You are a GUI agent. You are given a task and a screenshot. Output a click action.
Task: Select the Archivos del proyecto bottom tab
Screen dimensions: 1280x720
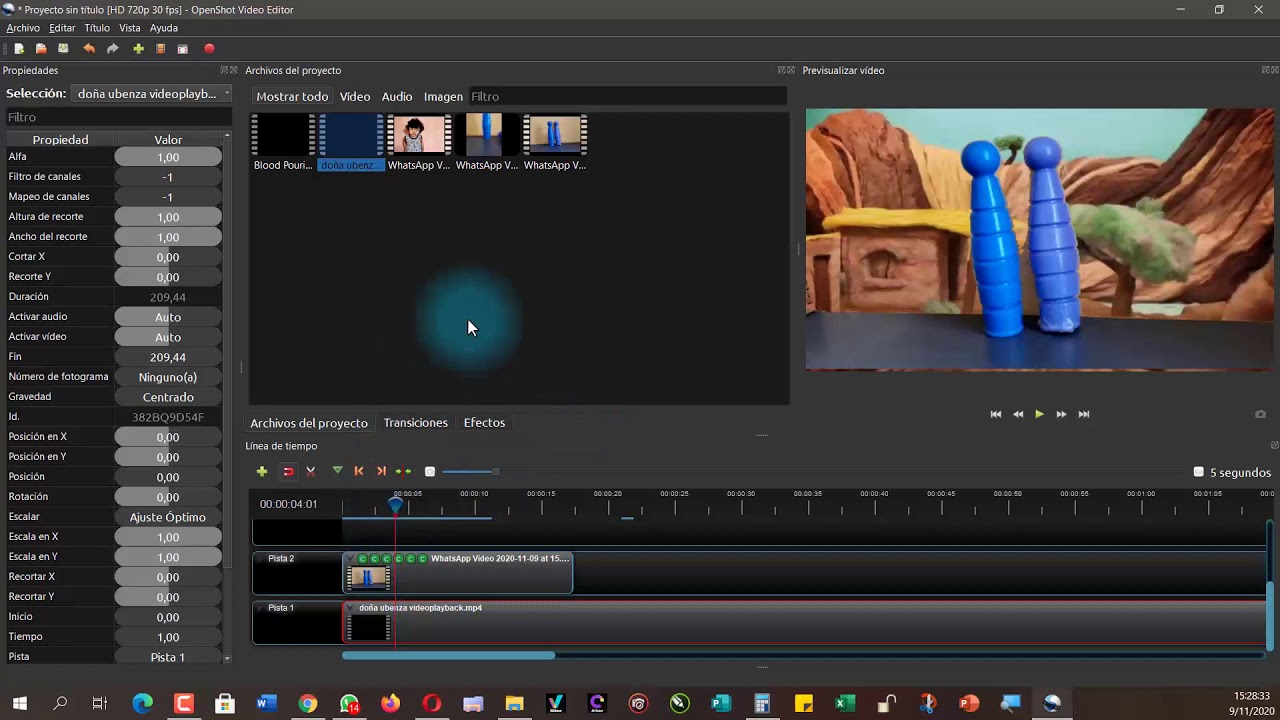coord(309,423)
